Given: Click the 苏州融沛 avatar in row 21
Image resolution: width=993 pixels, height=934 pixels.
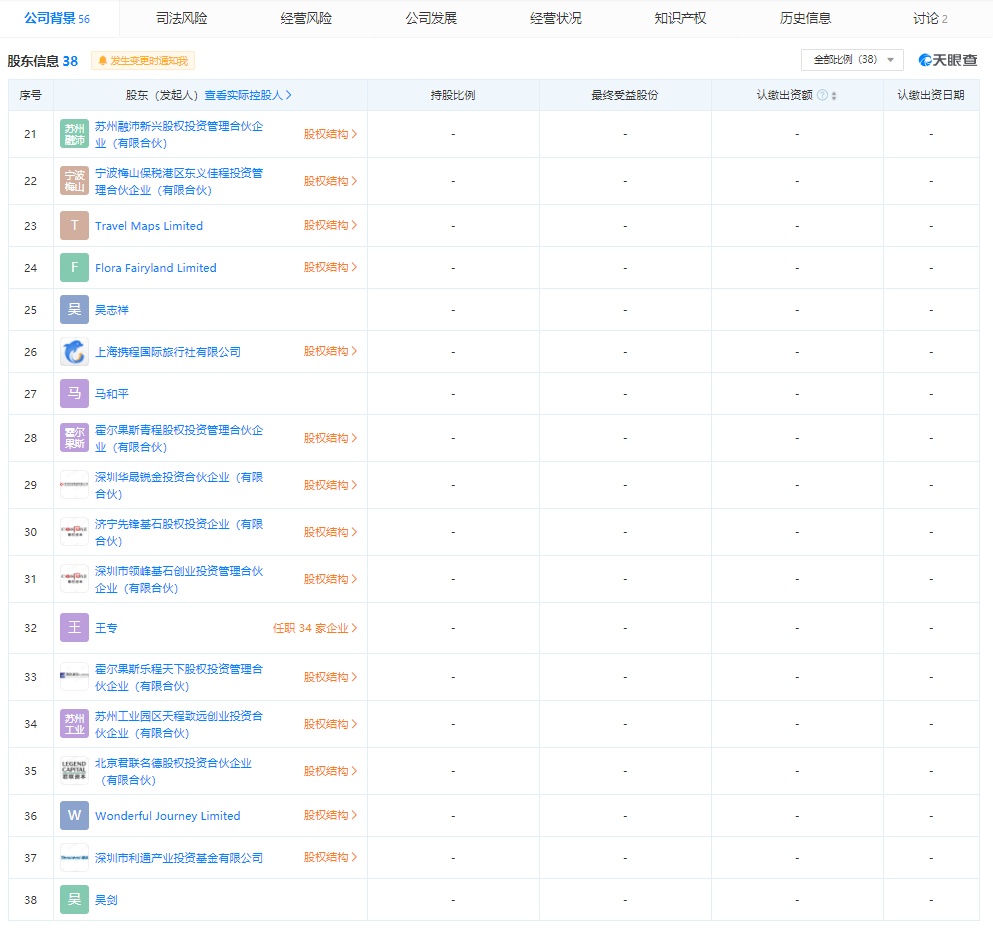Looking at the screenshot, I should pyautogui.click(x=75, y=134).
